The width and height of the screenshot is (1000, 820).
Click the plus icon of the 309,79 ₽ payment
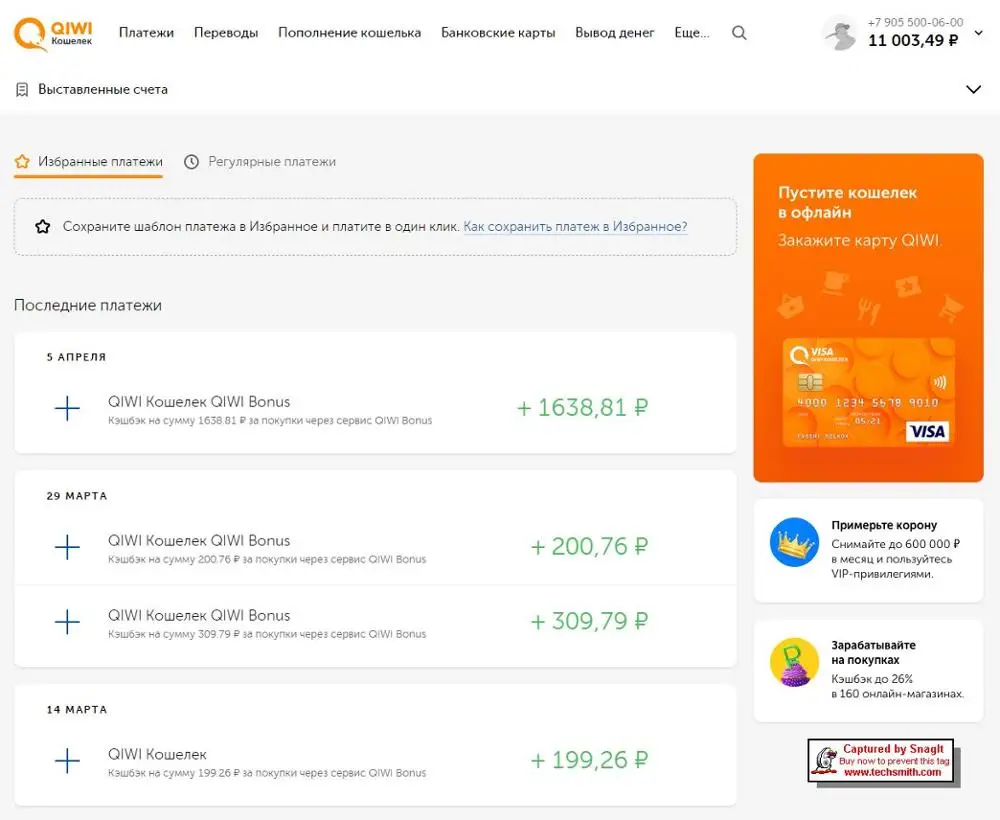pos(67,622)
